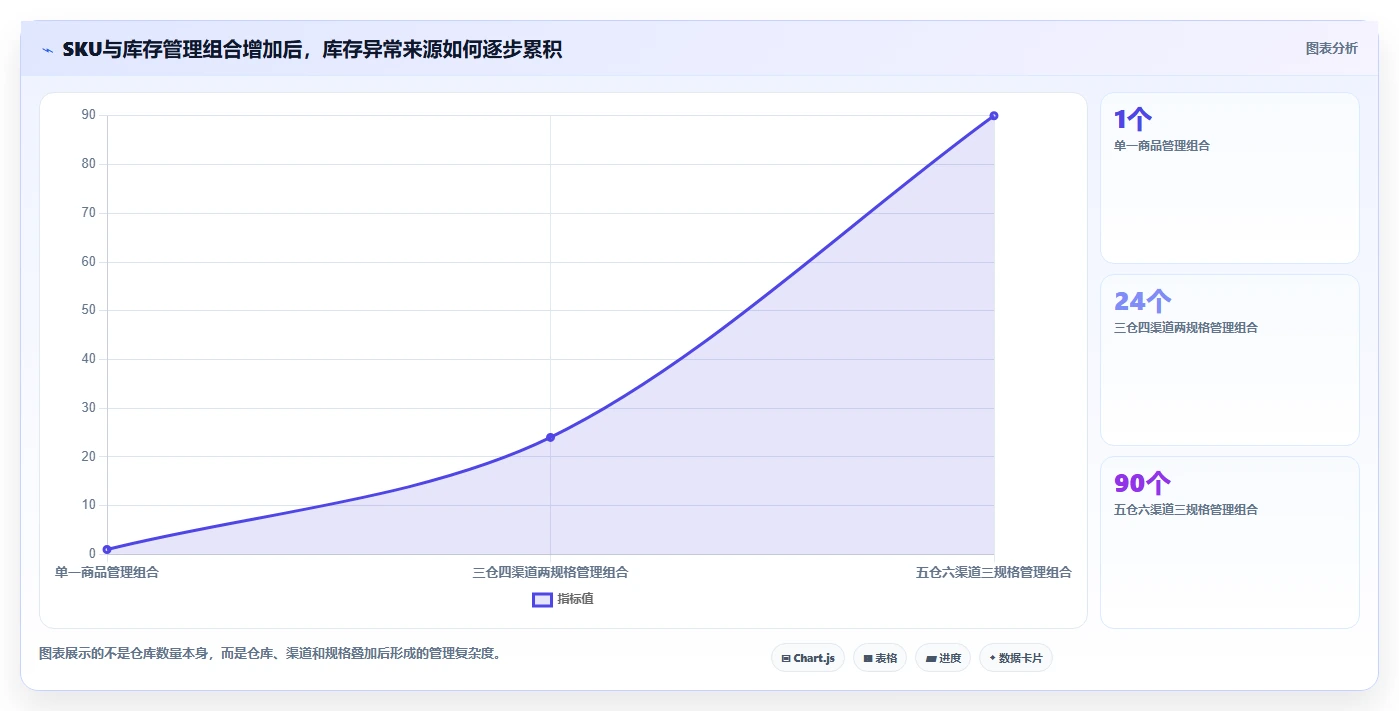This screenshot has height=711, width=1399.
Task: Click the footnote about 管理复杂度
Action: click(269, 654)
